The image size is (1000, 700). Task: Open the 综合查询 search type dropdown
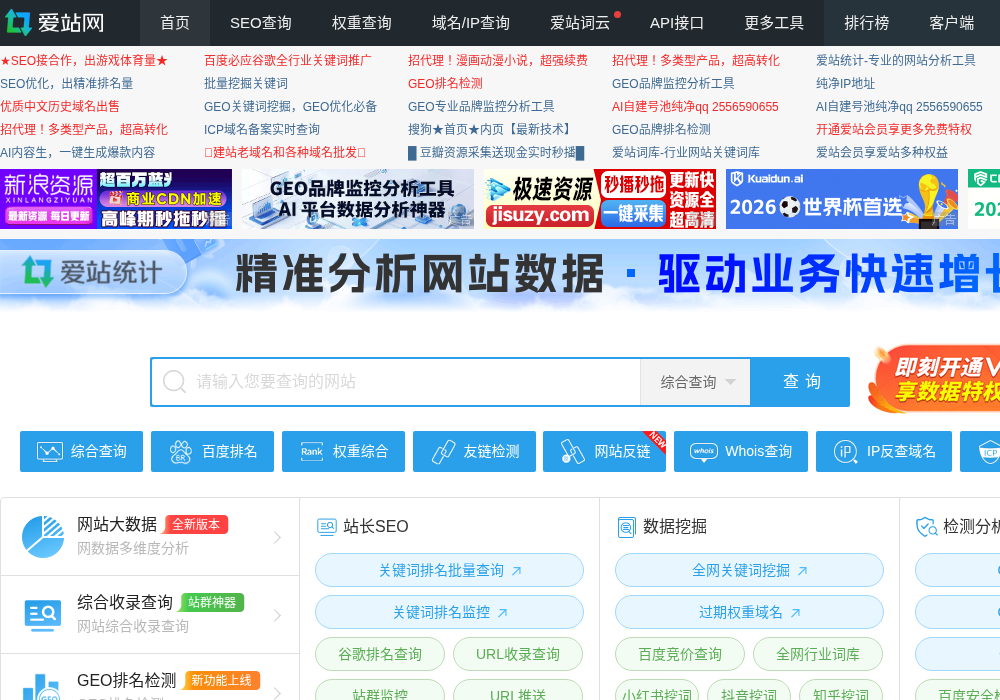coord(695,382)
